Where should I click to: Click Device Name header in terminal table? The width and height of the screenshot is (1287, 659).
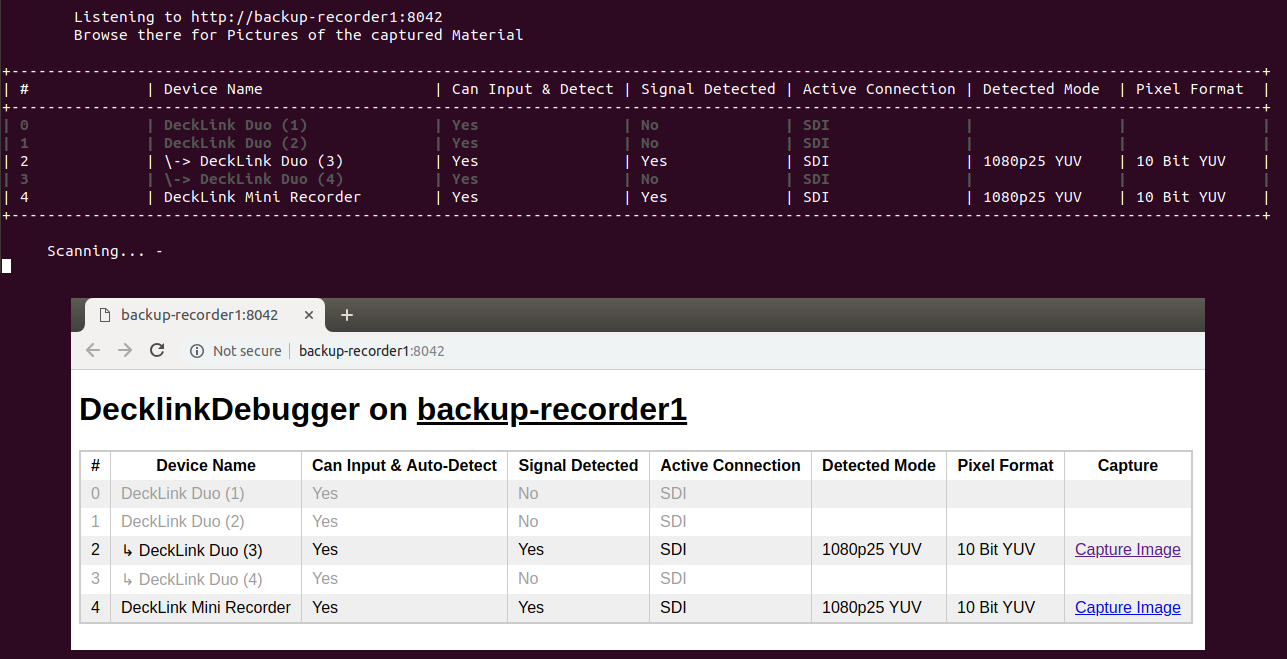[213, 89]
